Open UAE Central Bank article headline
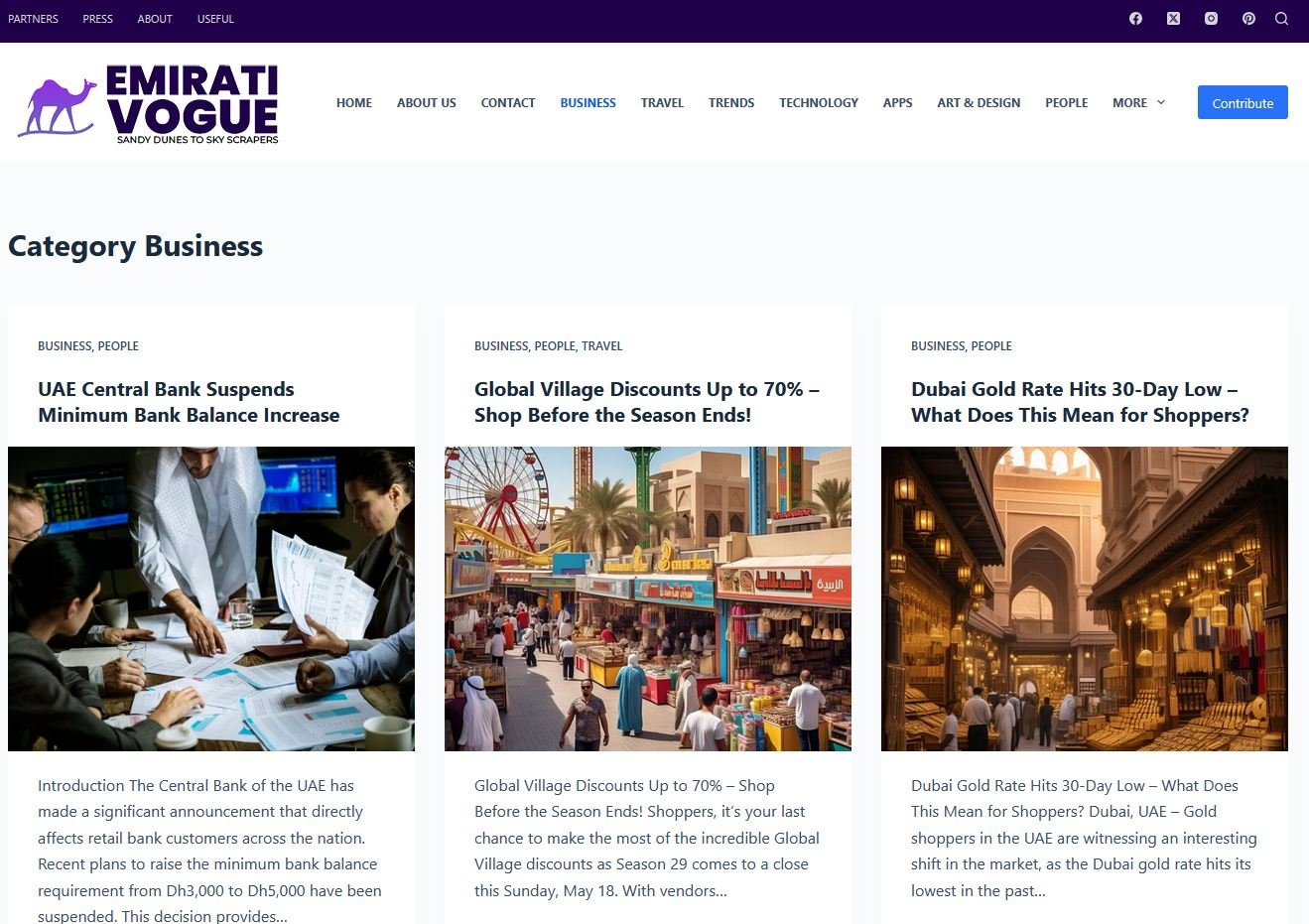Image resolution: width=1309 pixels, height=924 pixels. [189, 402]
